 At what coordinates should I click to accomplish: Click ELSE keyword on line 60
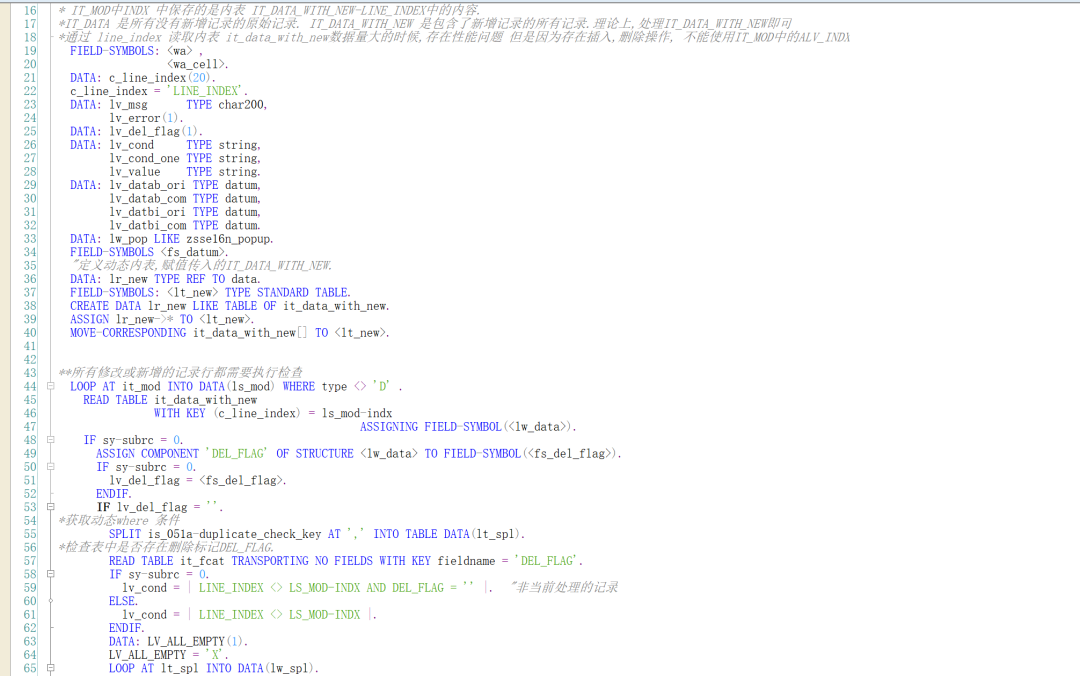pyautogui.click(x=122, y=602)
